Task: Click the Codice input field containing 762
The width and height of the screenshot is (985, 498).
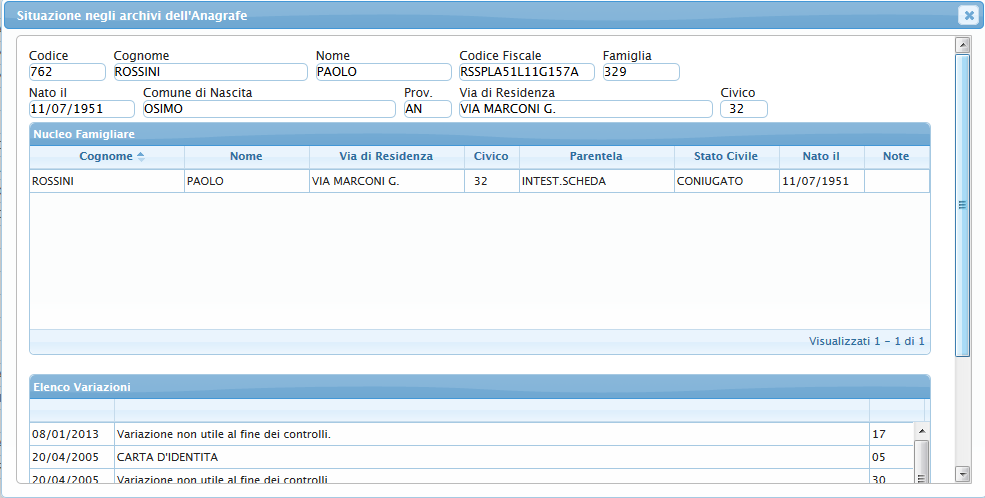Action: point(67,72)
